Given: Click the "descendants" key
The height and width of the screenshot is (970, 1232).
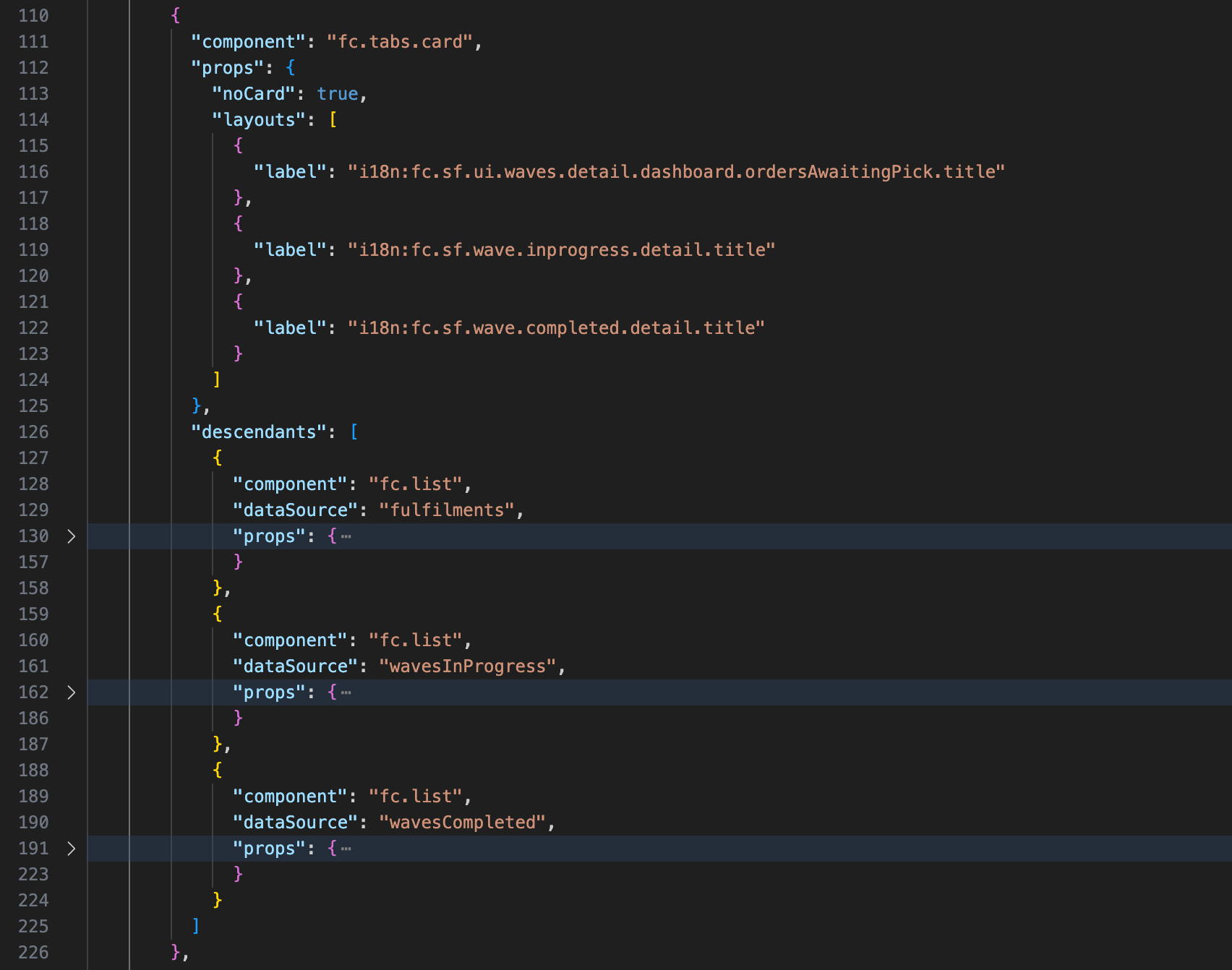Looking at the screenshot, I should (x=258, y=432).
